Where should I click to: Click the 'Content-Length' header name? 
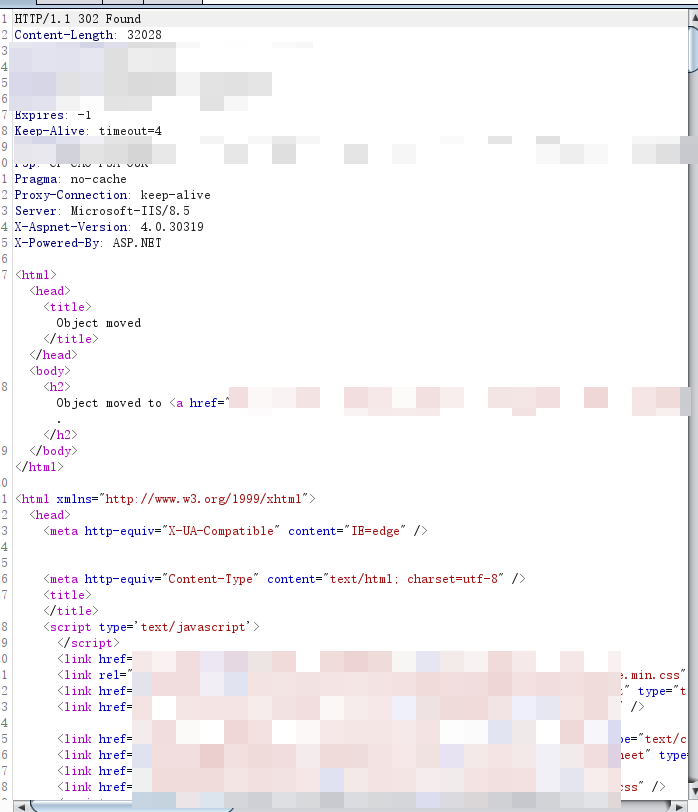point(64,35)
